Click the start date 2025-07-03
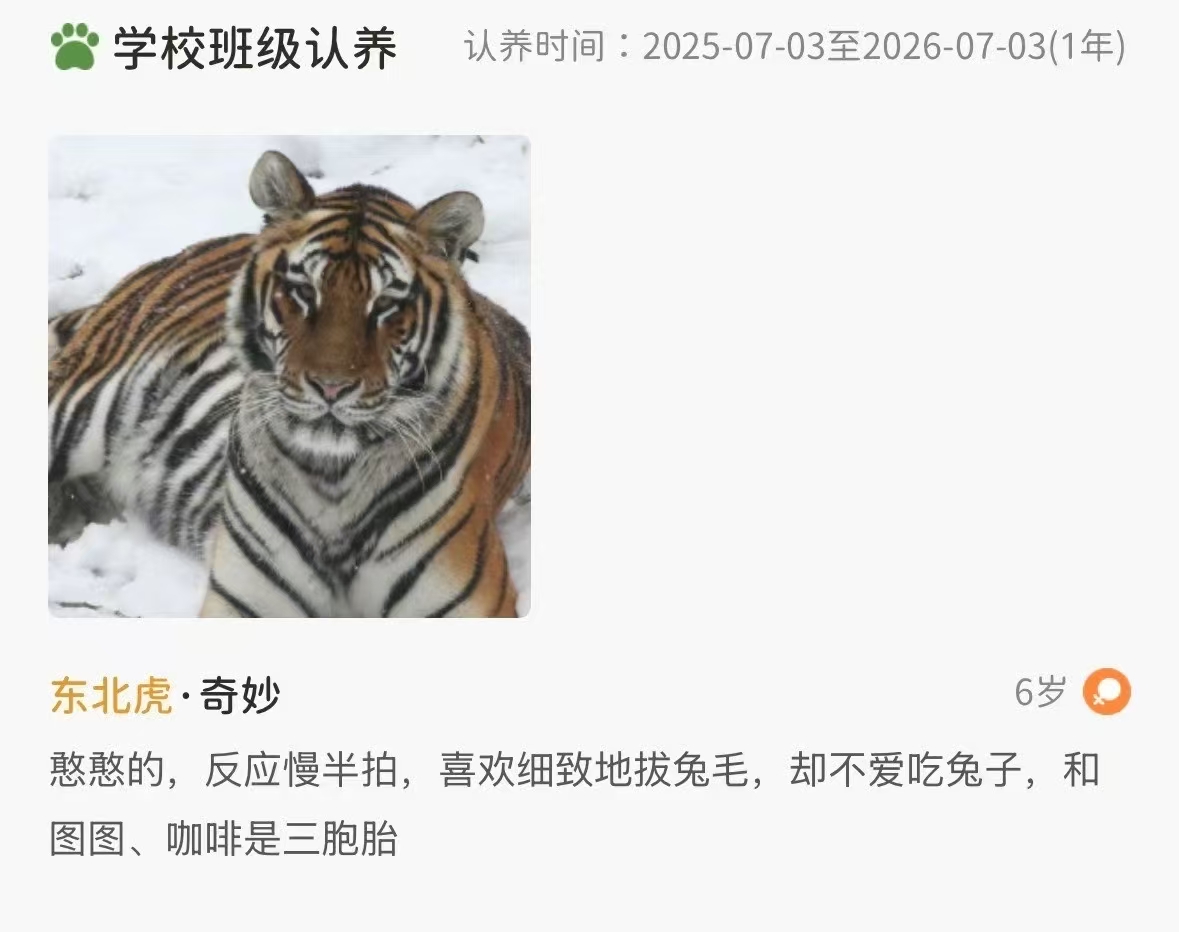This screenshot has width=1179, height=932. click(x=734, y=47)
